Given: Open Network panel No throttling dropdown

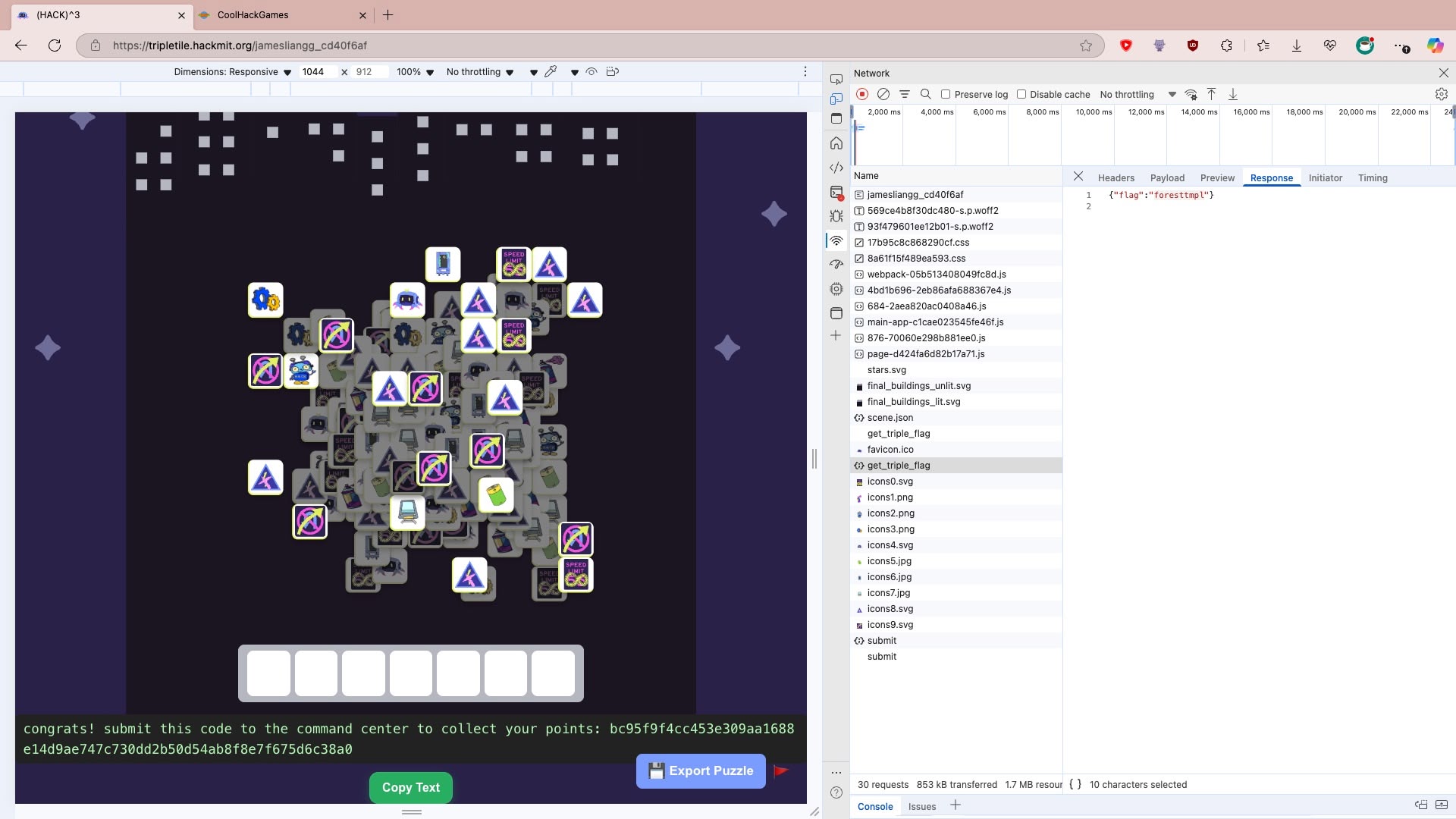Looking at the screenshot, I should pos(1137,95).
